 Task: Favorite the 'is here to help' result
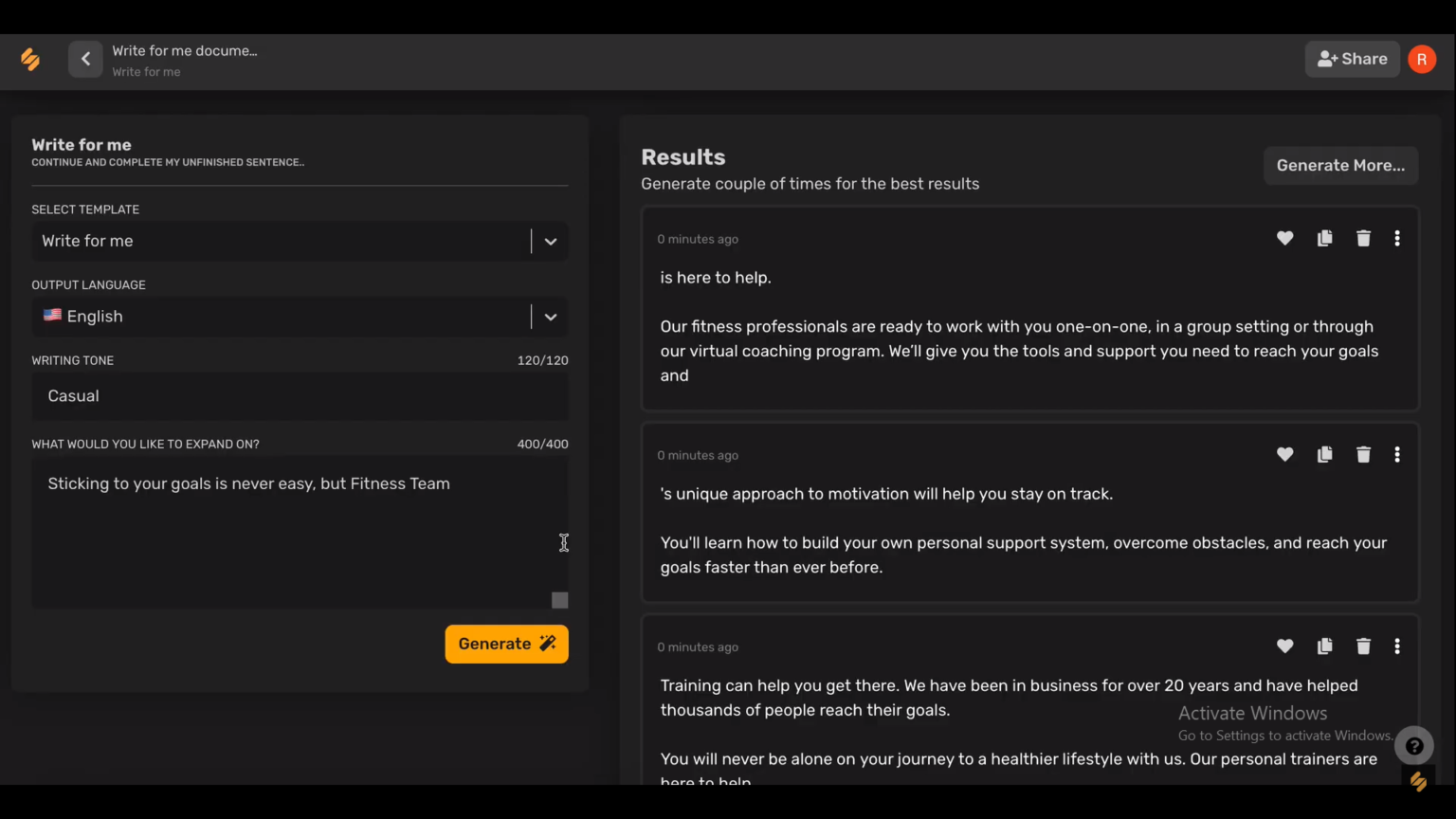coord(1284,239)
